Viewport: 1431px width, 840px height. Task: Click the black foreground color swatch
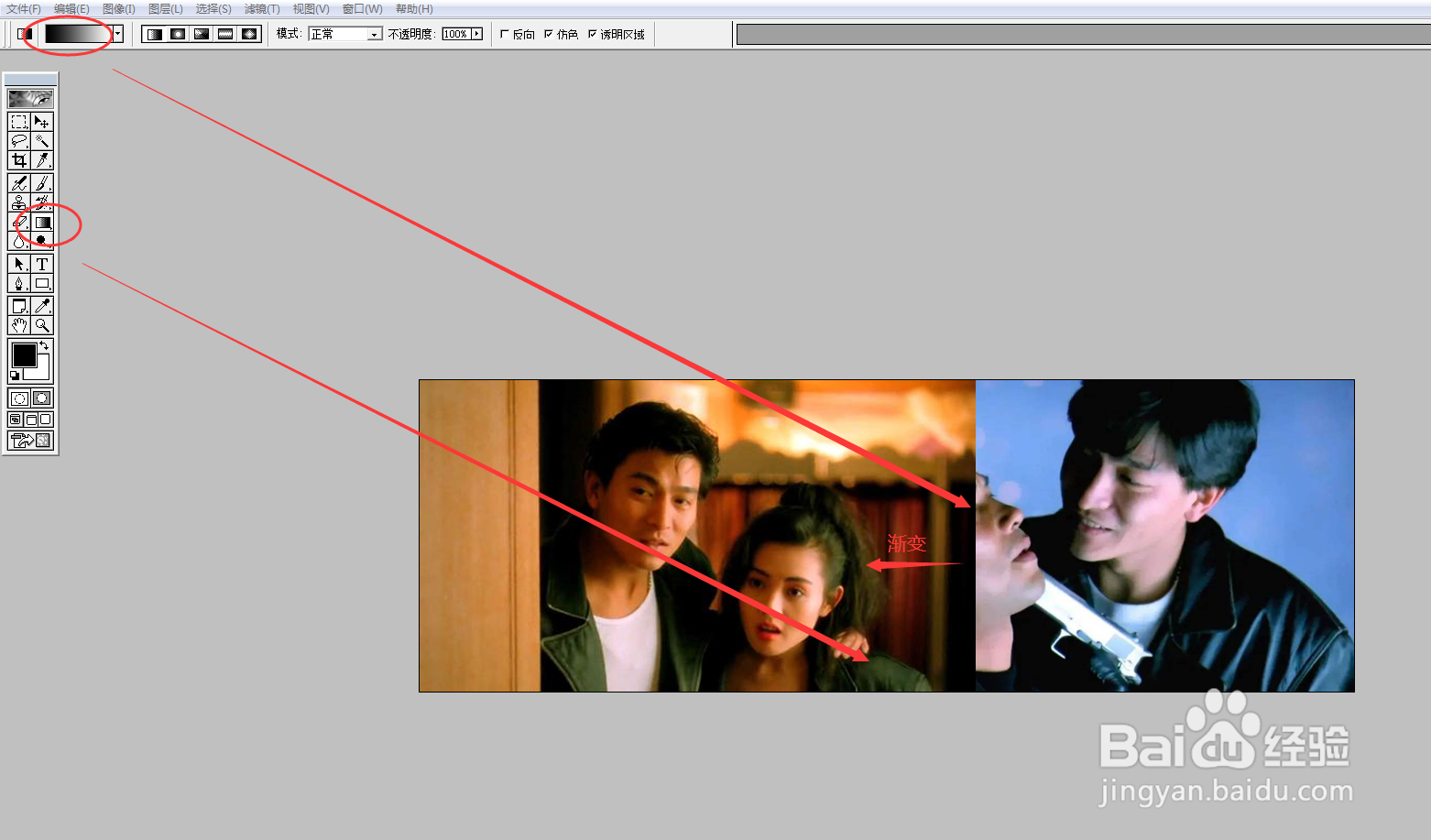pyautogui.click(x=24, y=355)
